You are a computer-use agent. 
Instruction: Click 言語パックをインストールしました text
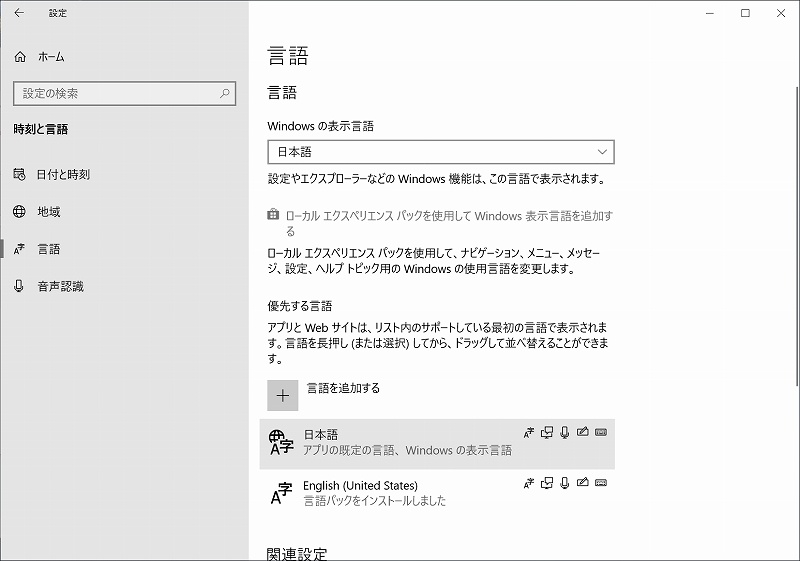coord(374,501)
